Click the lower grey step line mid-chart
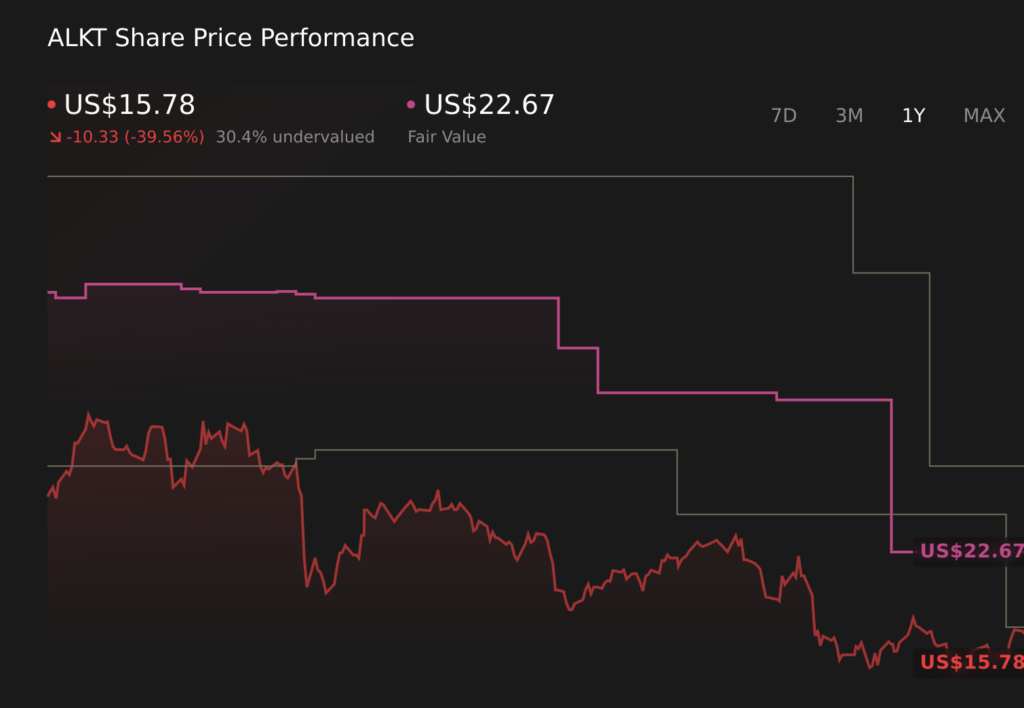The height and width of the screenshot is (708, 1024). pyautogui.click(x=500, y=450)
